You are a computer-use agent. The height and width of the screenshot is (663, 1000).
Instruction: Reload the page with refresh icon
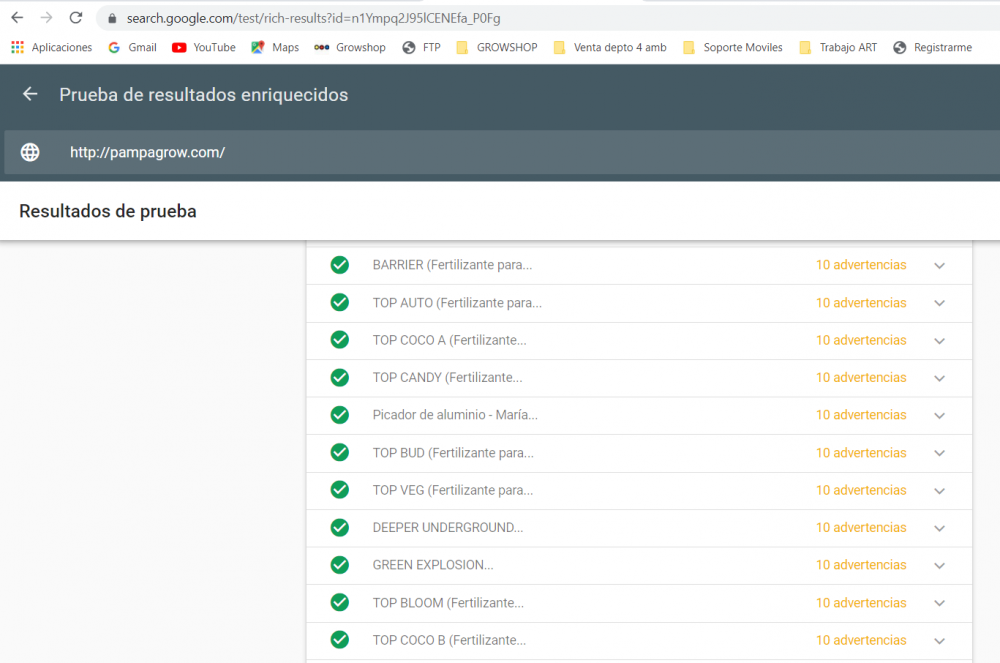click(76, 18)
